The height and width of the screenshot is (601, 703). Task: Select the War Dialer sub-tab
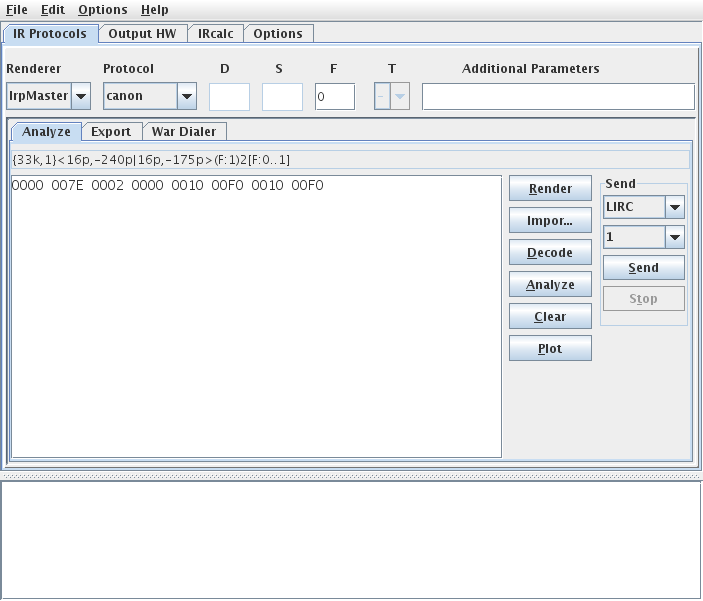[185, 131]
